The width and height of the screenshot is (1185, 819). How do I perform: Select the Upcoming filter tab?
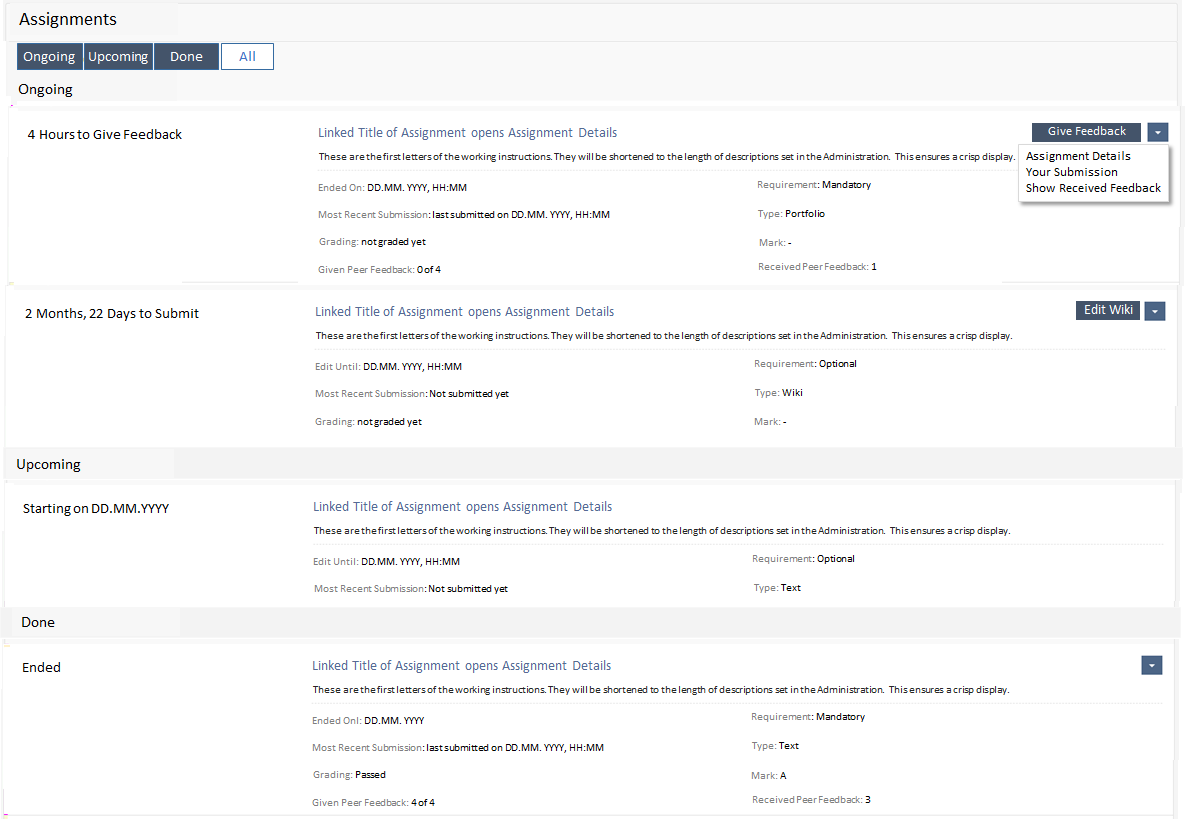pyautogui.click(x=118, y=57)
